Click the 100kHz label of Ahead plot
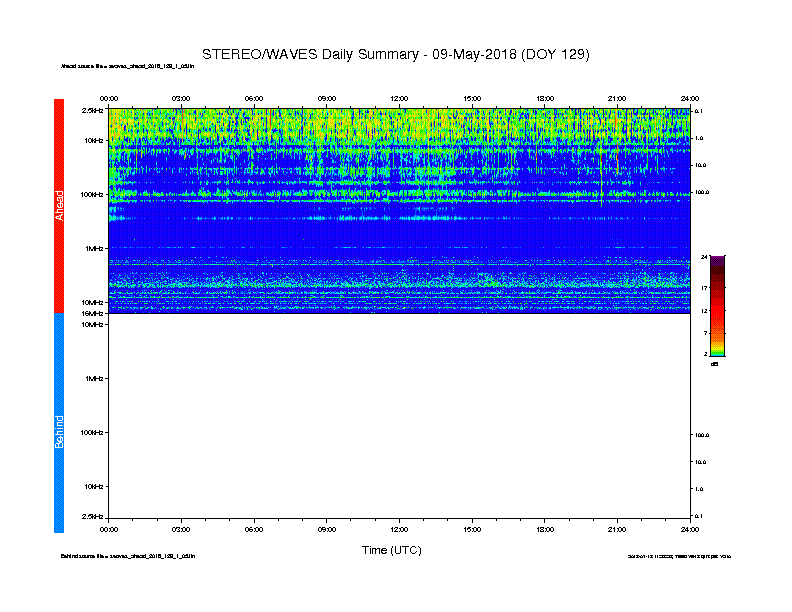Viewport: 792px width, 612px height. click(x=92, y=194)
